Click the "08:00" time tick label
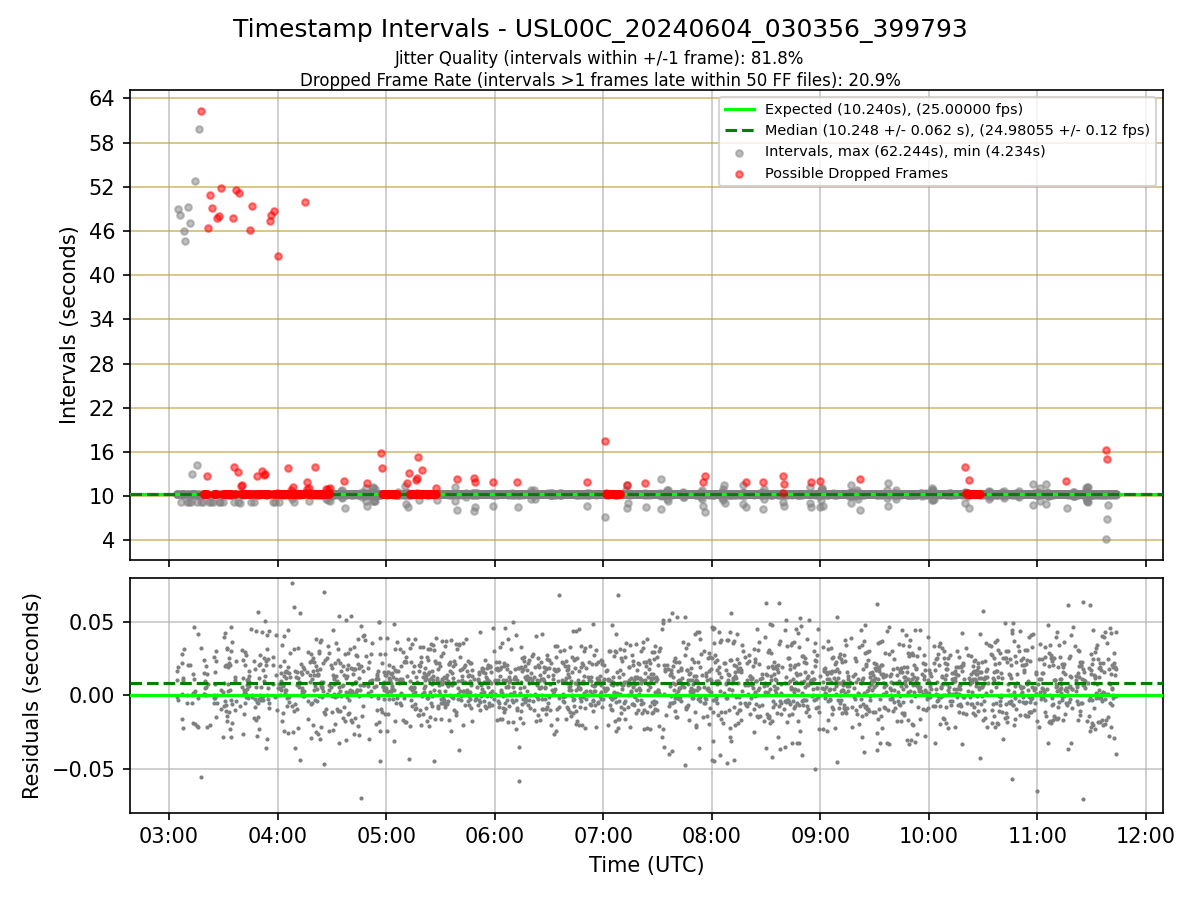Image resolution: width=1200 pixels, height=900 pixels. [711, 833]
